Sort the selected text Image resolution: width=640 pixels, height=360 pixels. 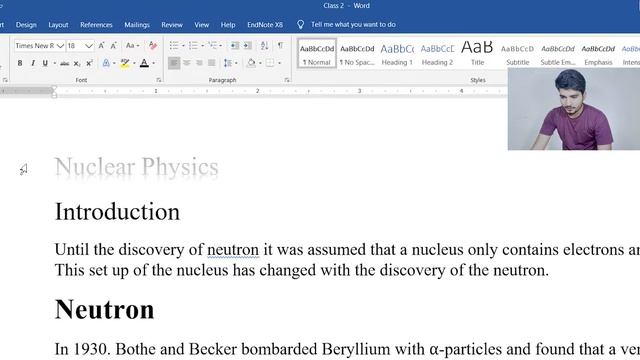(264, 45)
